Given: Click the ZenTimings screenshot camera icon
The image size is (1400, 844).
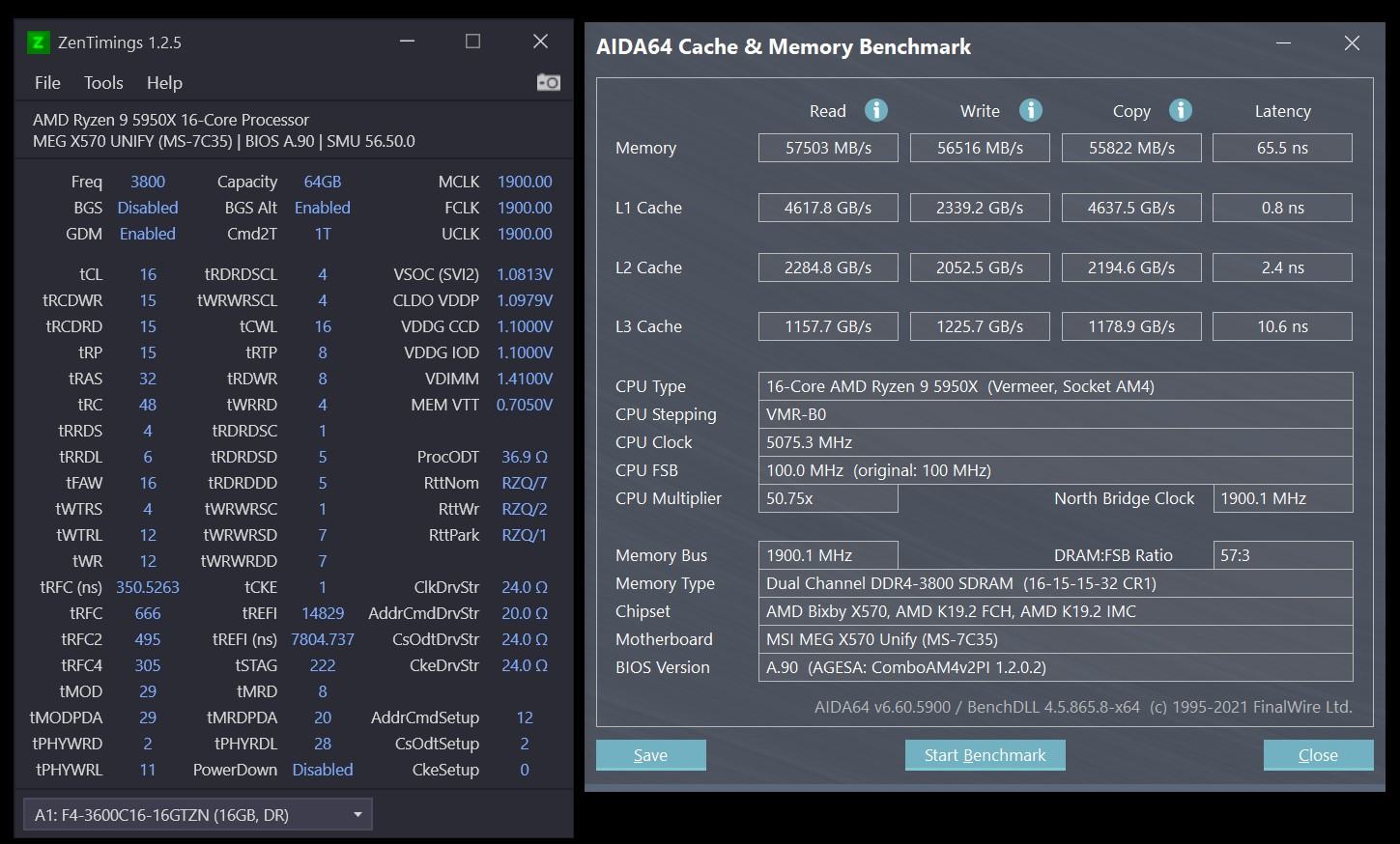Looking at the screenshot, I should pos(548,82).
